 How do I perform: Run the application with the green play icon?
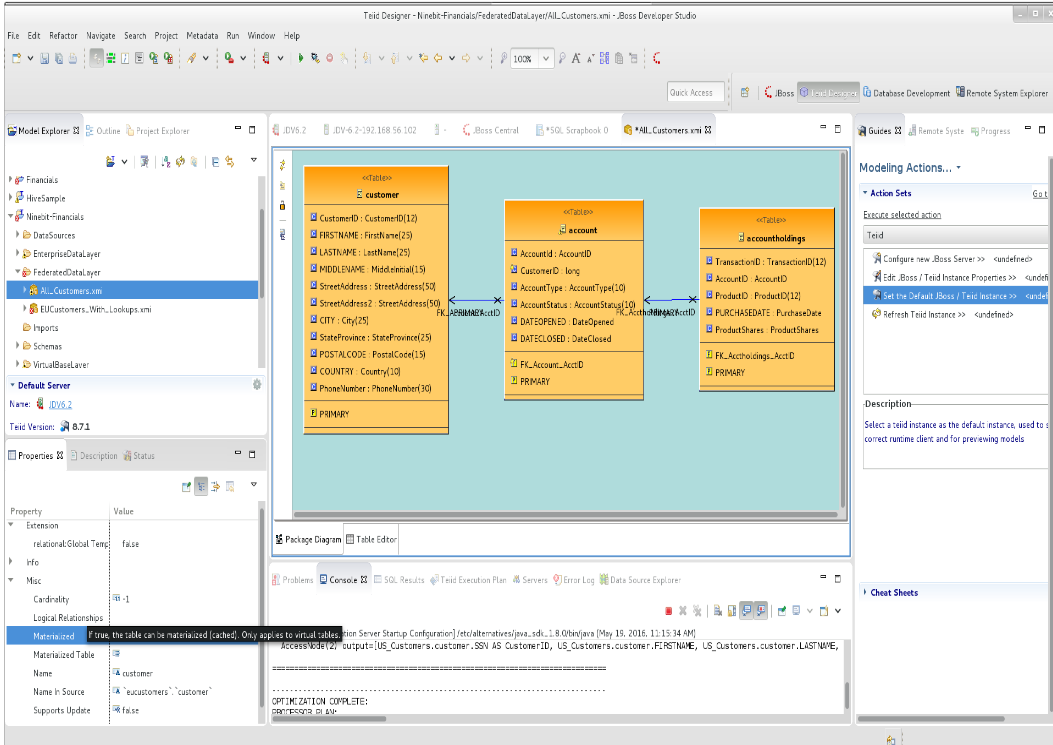(301, 57)
